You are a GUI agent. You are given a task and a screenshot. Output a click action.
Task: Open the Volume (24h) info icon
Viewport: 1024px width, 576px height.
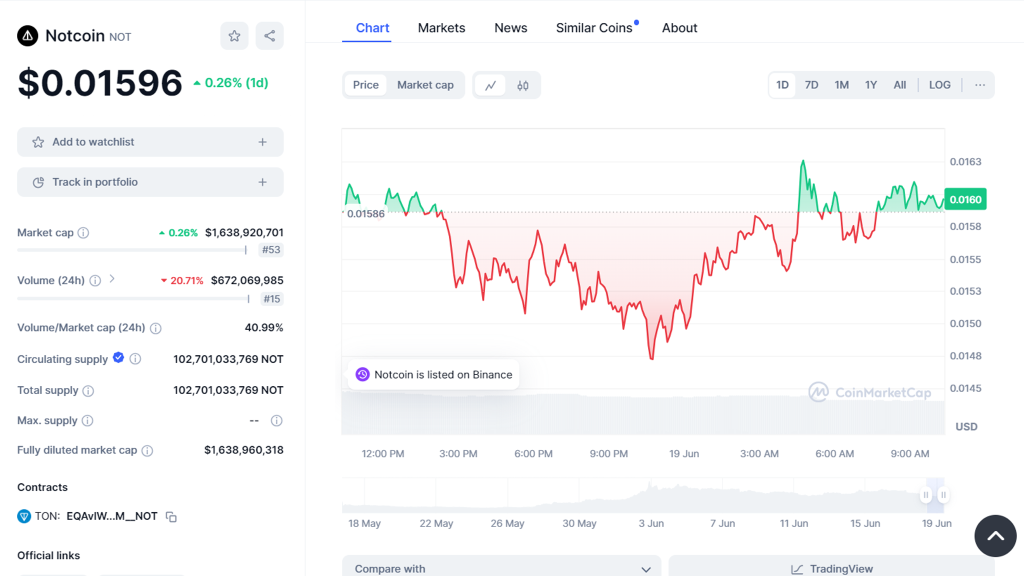(x=95, y=281)
